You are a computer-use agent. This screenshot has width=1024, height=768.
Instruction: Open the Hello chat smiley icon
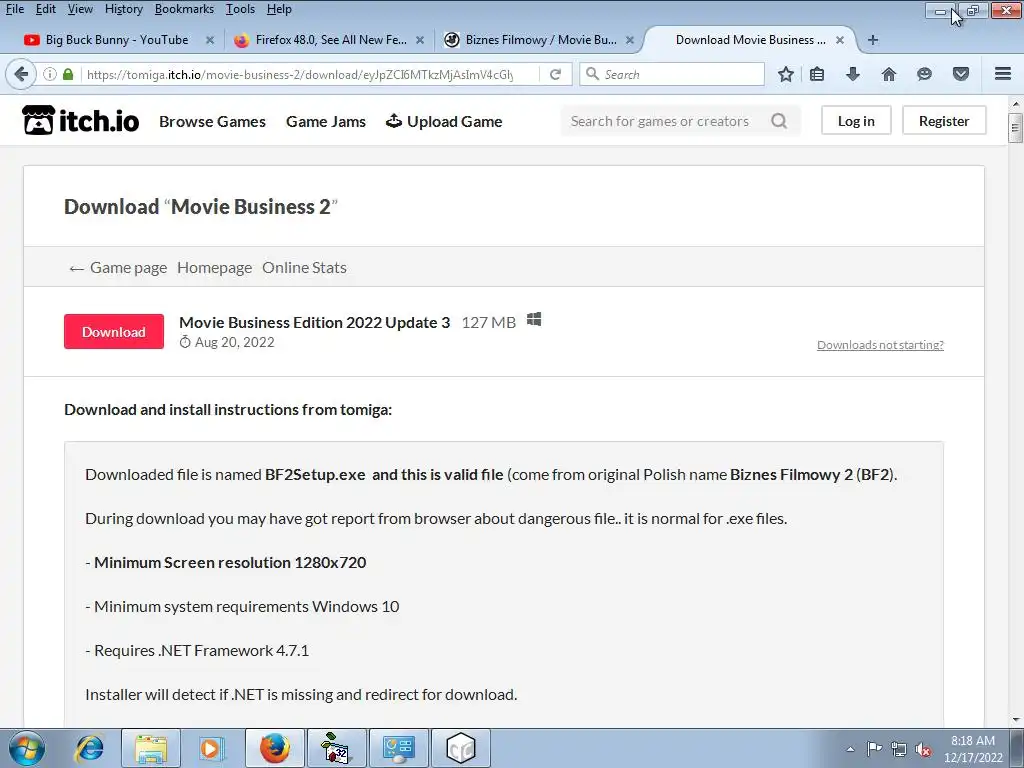924,74
